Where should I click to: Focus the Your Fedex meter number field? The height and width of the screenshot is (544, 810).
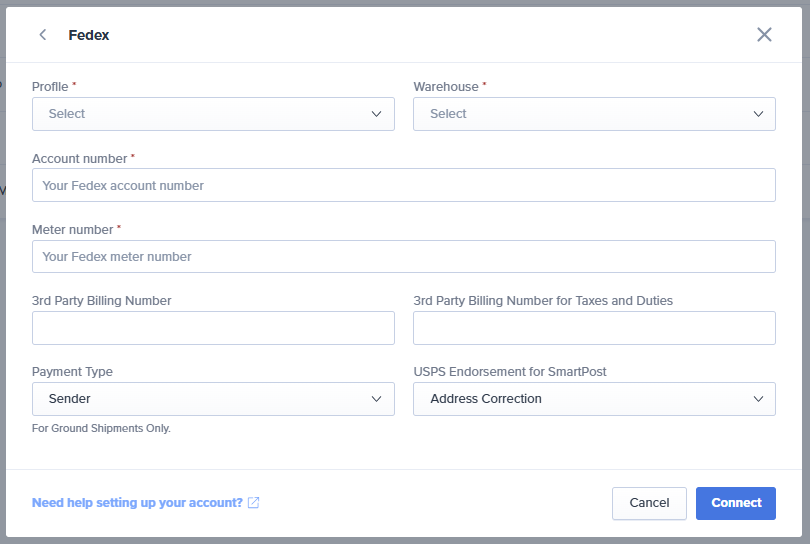tap(403, 256)
